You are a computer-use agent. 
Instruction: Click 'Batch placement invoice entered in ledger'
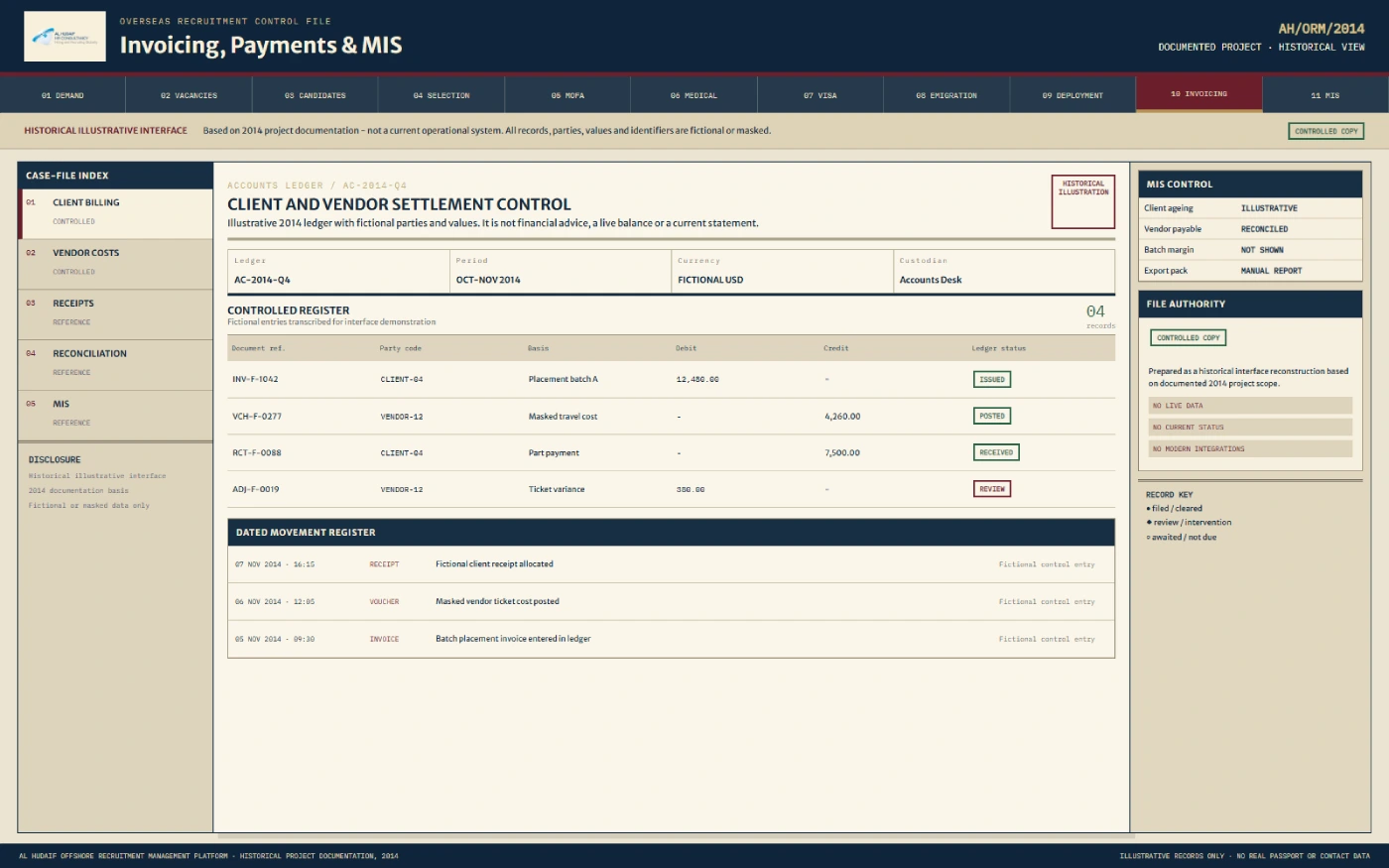pos(513,639)
